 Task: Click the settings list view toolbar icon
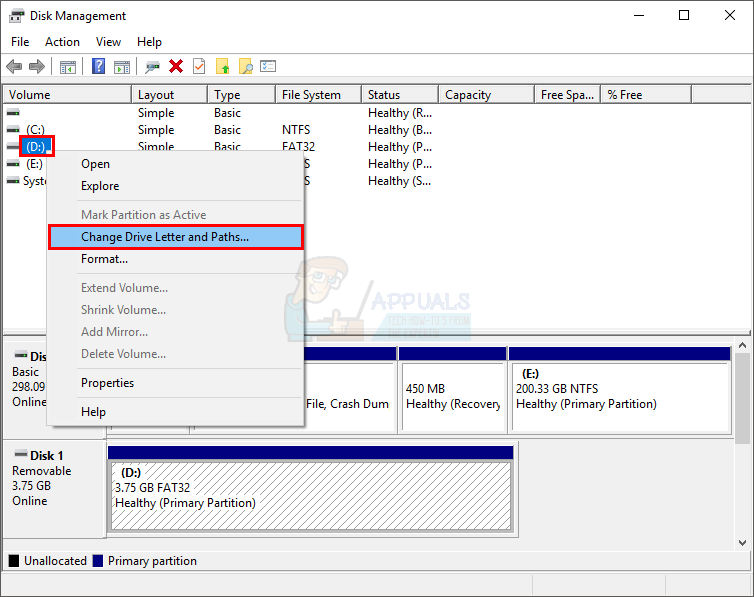[x=268, y=66]
